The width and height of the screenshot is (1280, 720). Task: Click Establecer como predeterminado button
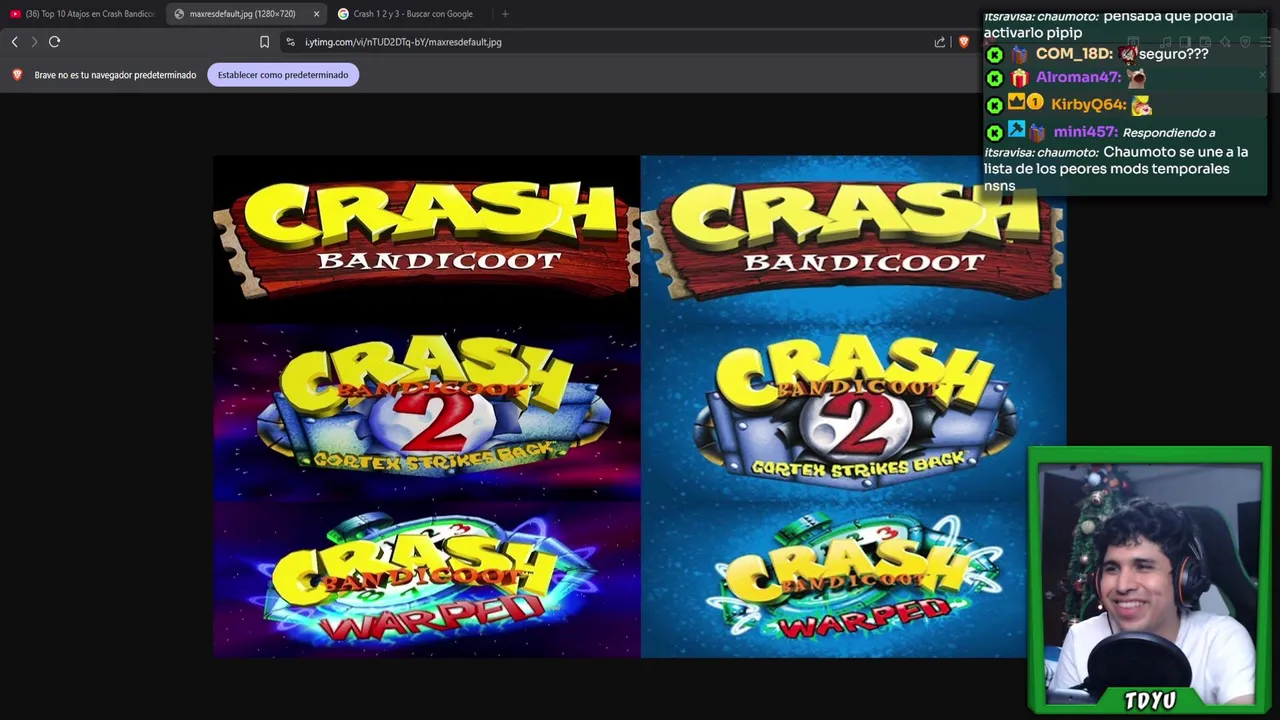click(283, 75)
